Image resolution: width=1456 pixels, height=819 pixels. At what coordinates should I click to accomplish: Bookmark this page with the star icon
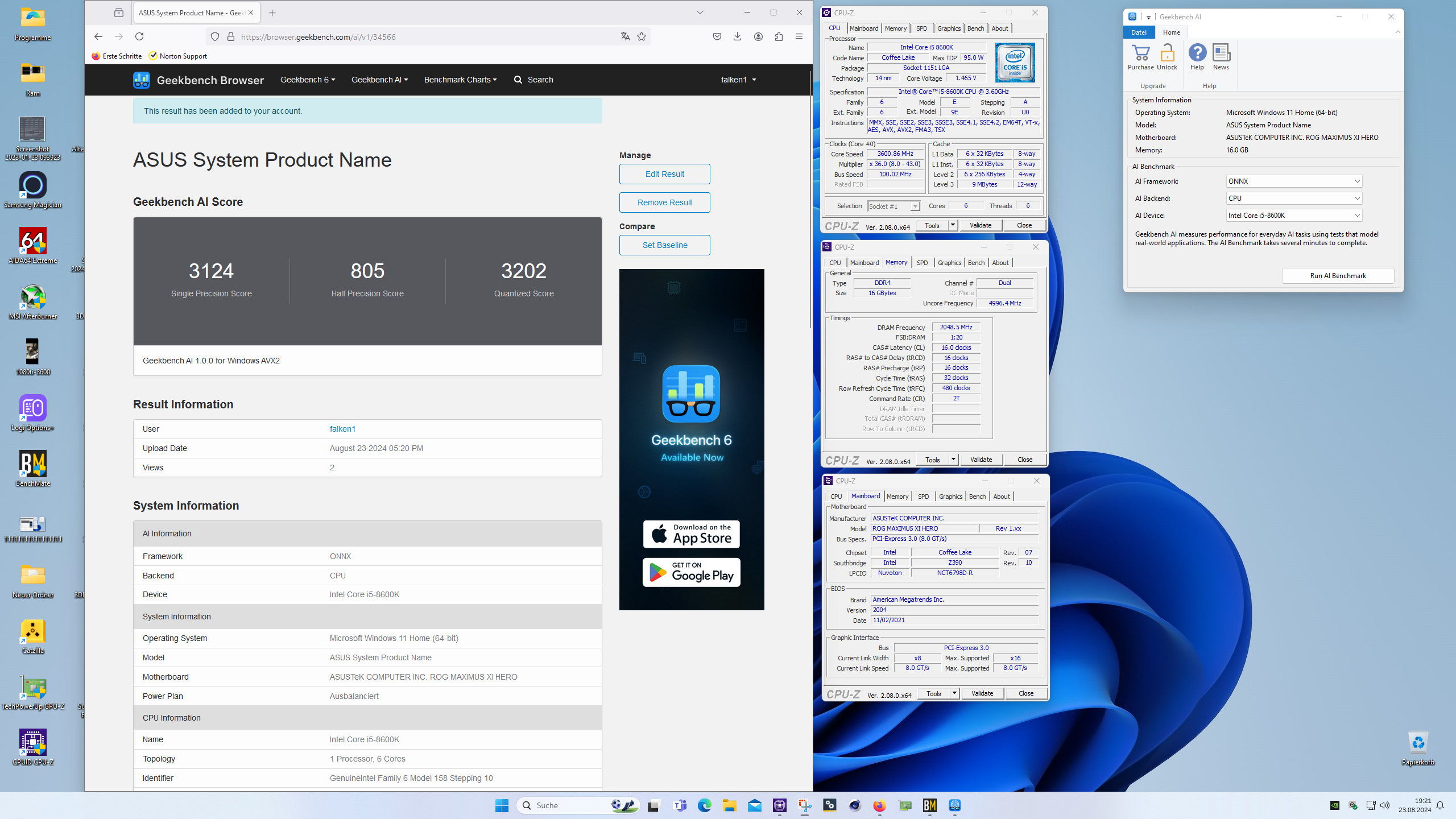click(x=642, y=36)
